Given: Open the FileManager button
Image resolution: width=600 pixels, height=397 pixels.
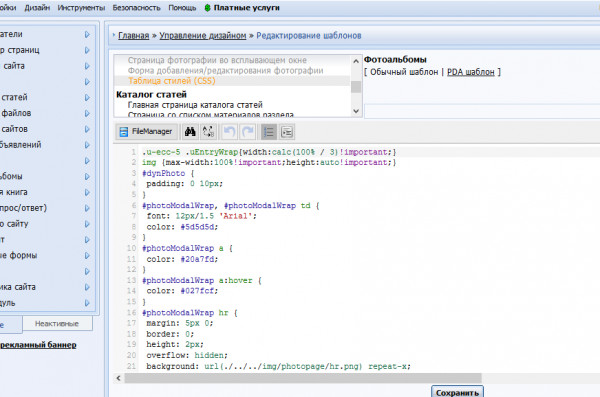Looking at the screenshot, I should click(x=146, y=132).
